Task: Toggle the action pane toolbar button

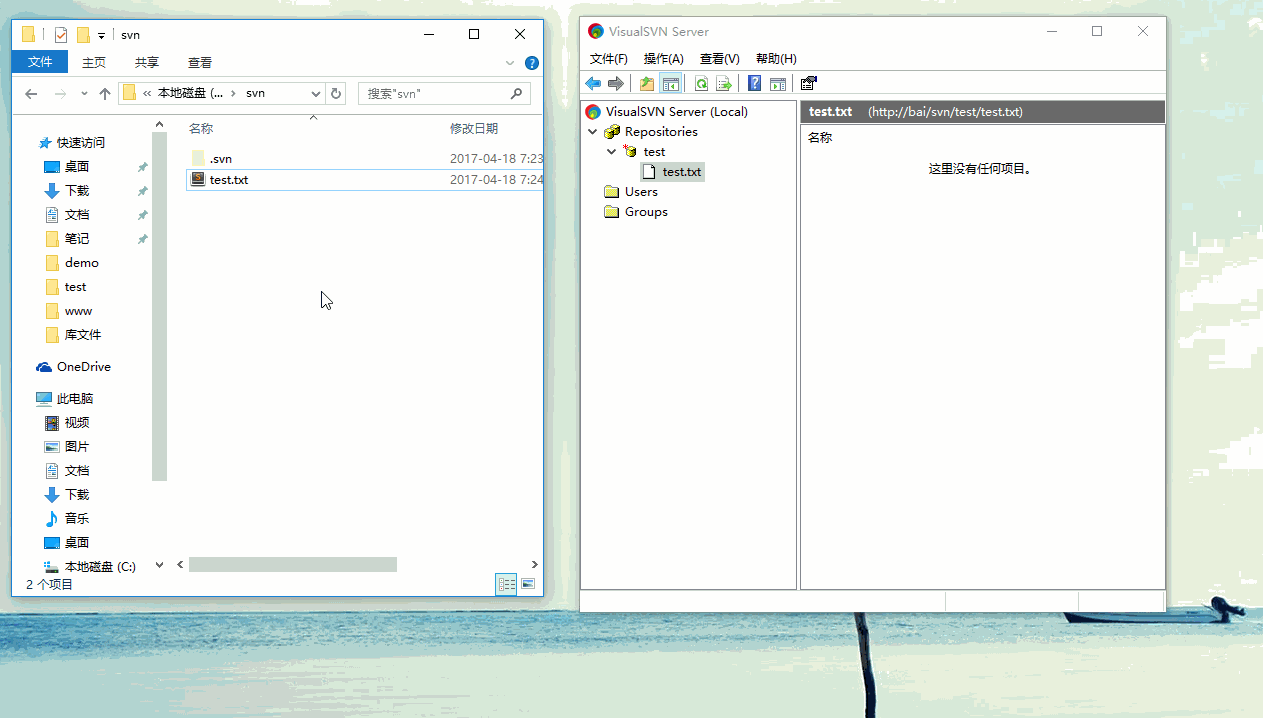Action: tap(778, 84)
